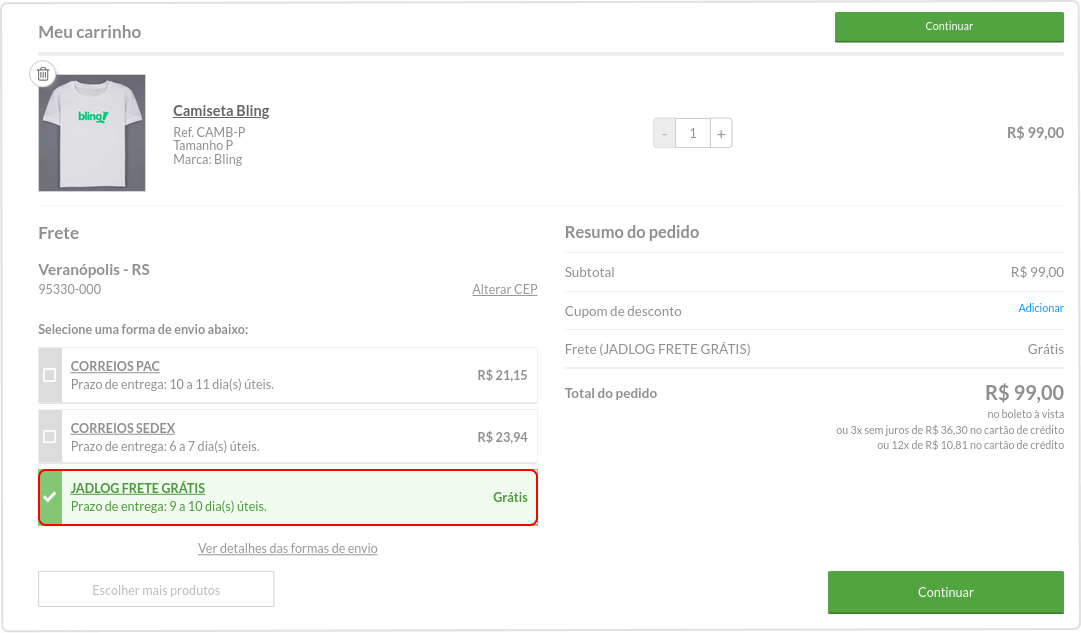1081x633 pixels.
Task: Open CORREIOS PAC shipping details link
Action: (x=115, y=366)
